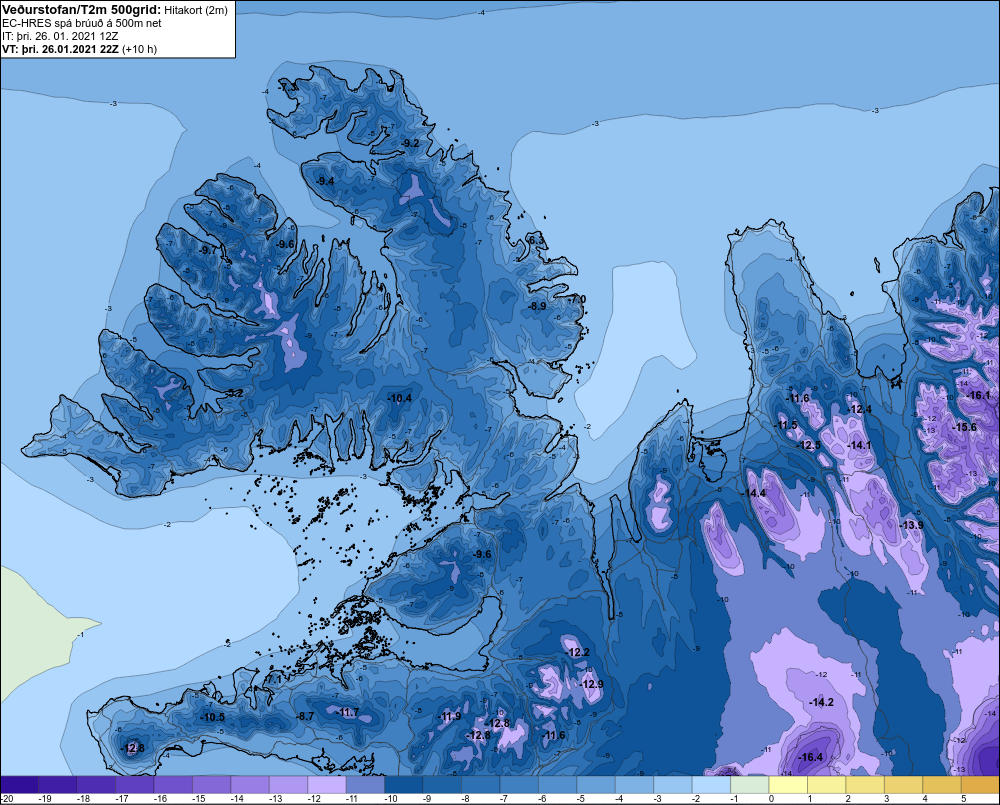1000x805 pixels.
Task: Choose the yellow swatch between 0 and 1
Action: (788, 785)
